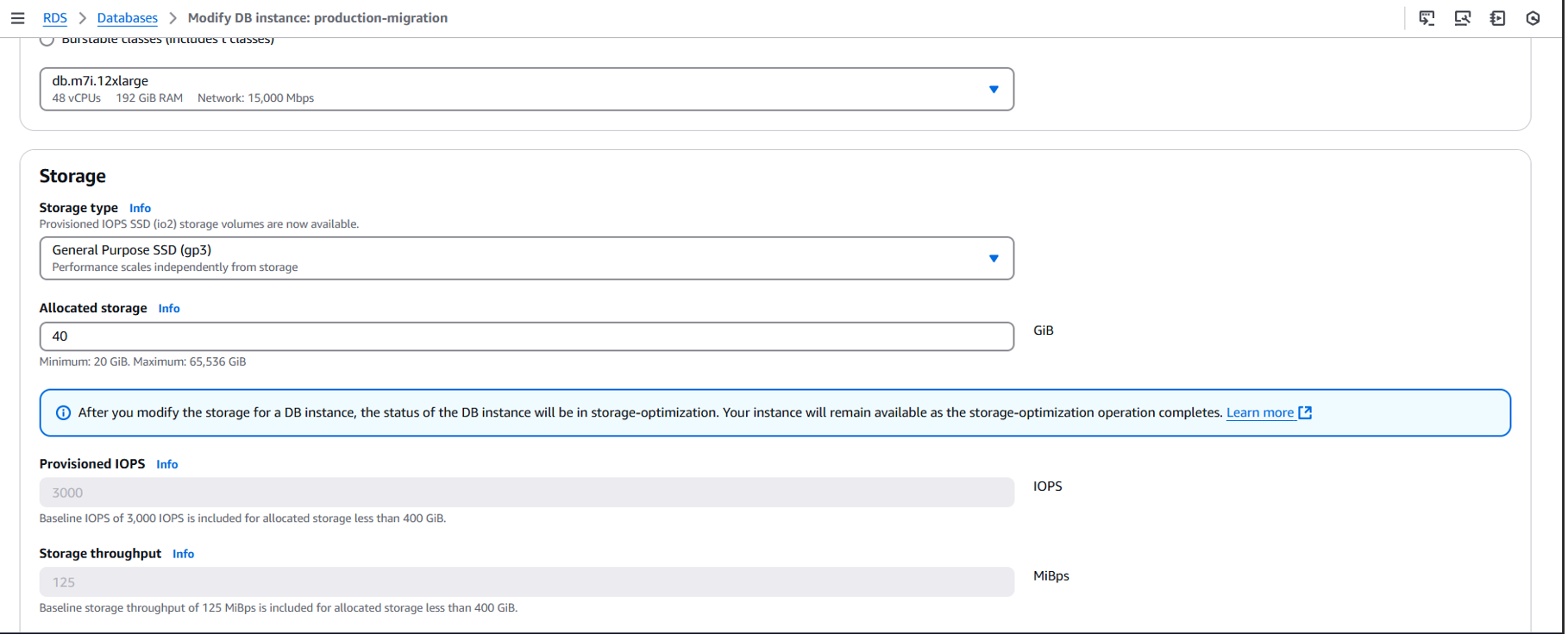
Task: Click Info link next to Provisioned IOPS
Action: tap(167, 465)
